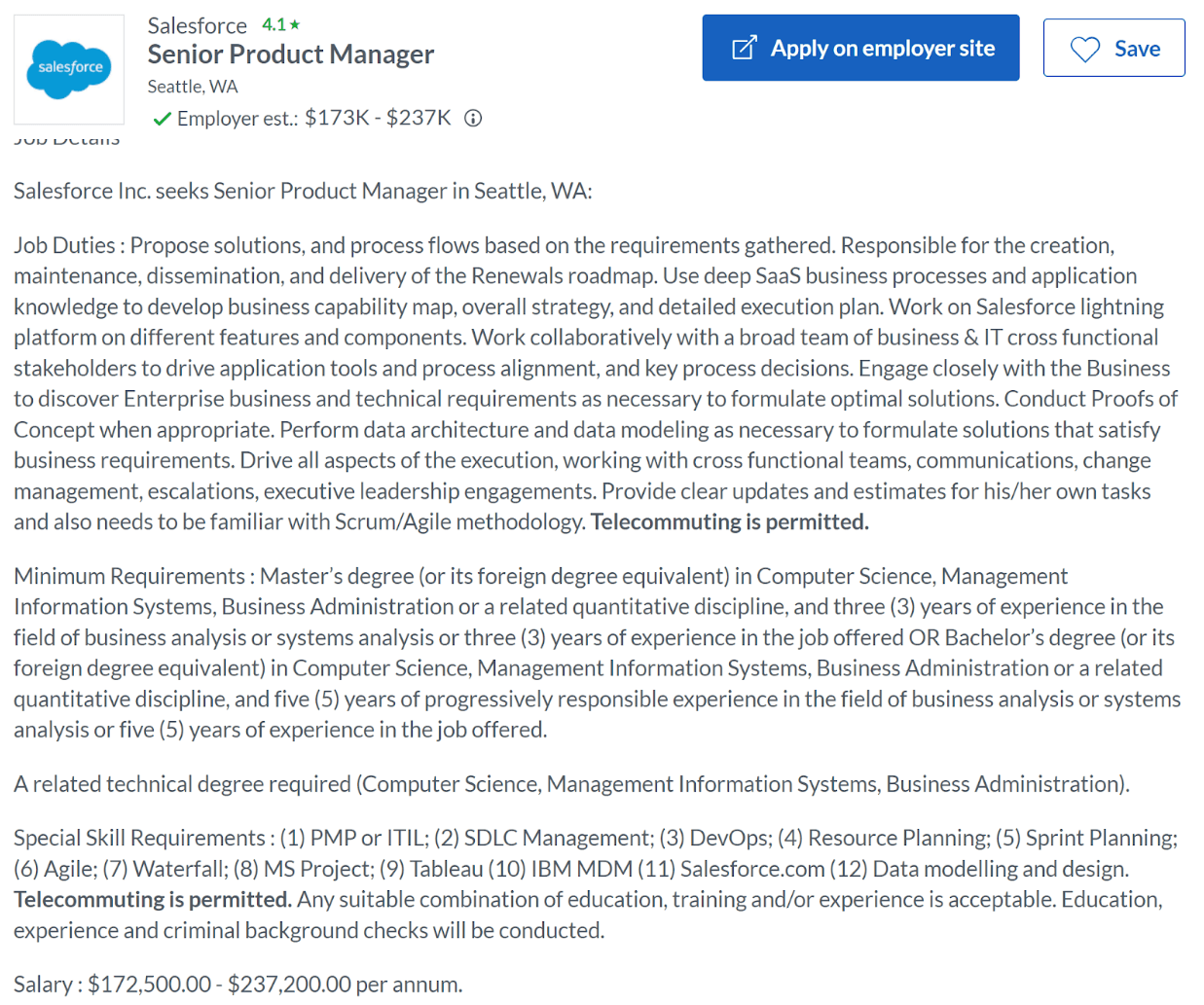Click the green verified checkmark icon
This screenshot has height=1005, width=1204.
click(x=162, y=119)
